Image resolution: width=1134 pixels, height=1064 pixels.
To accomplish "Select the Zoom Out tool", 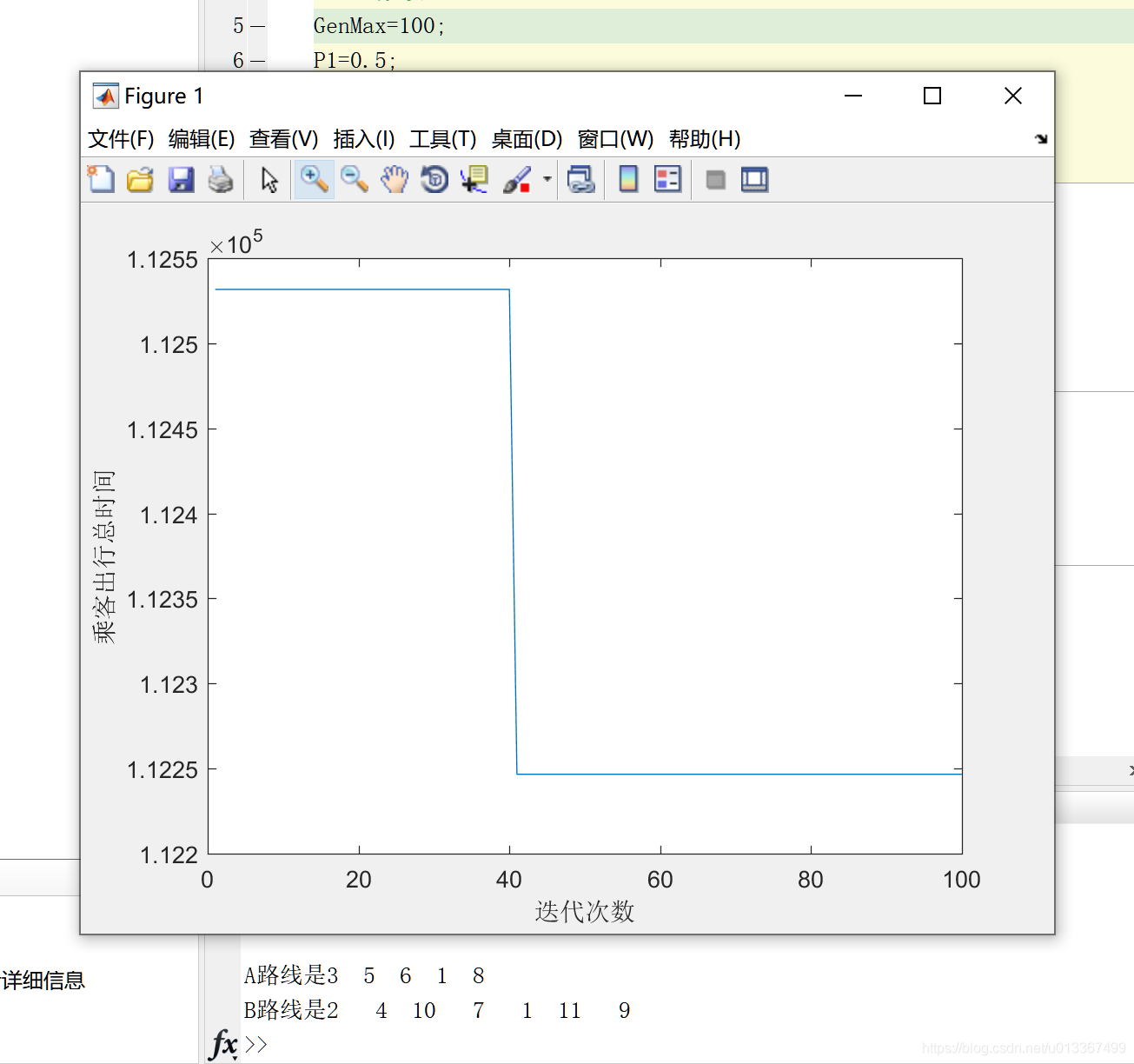I will pyautogui.click(x=354, y=179).
